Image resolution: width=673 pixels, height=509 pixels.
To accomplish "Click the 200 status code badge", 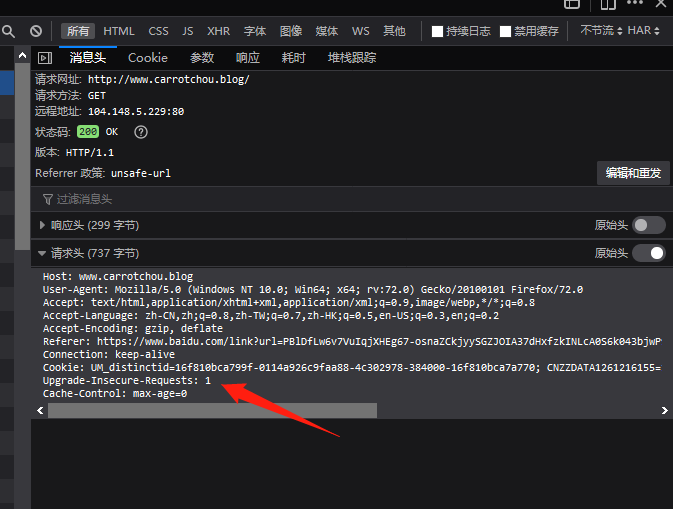I will pyautogui.click(x=88, y=132).
